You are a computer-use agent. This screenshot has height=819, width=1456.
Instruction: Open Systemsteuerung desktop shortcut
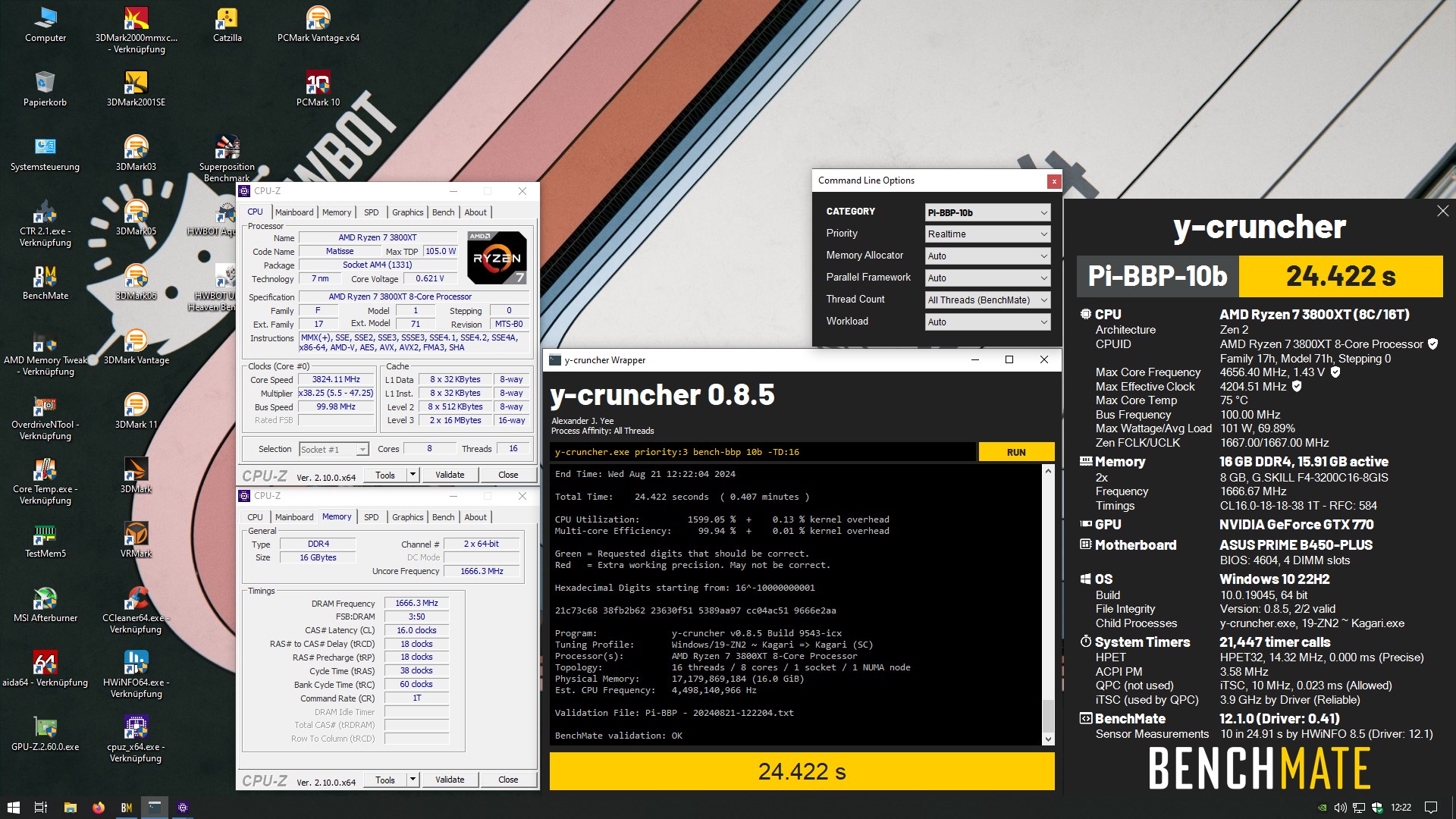point(45,154)
